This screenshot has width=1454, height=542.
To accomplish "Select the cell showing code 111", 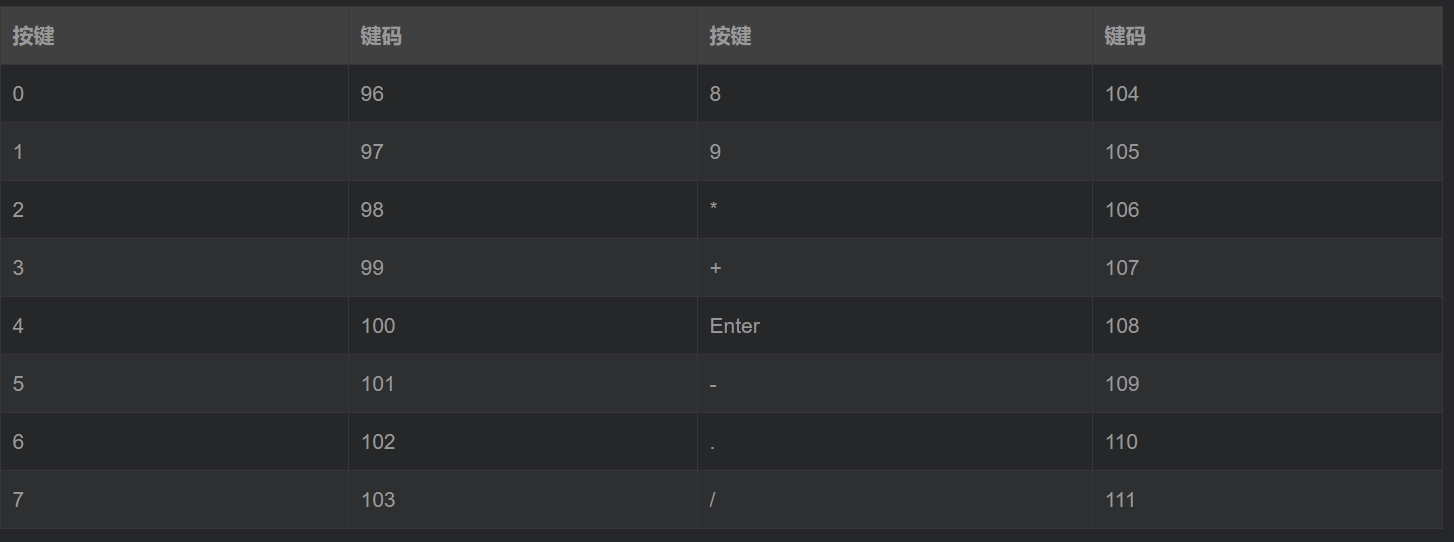I will click(1268, 500).
